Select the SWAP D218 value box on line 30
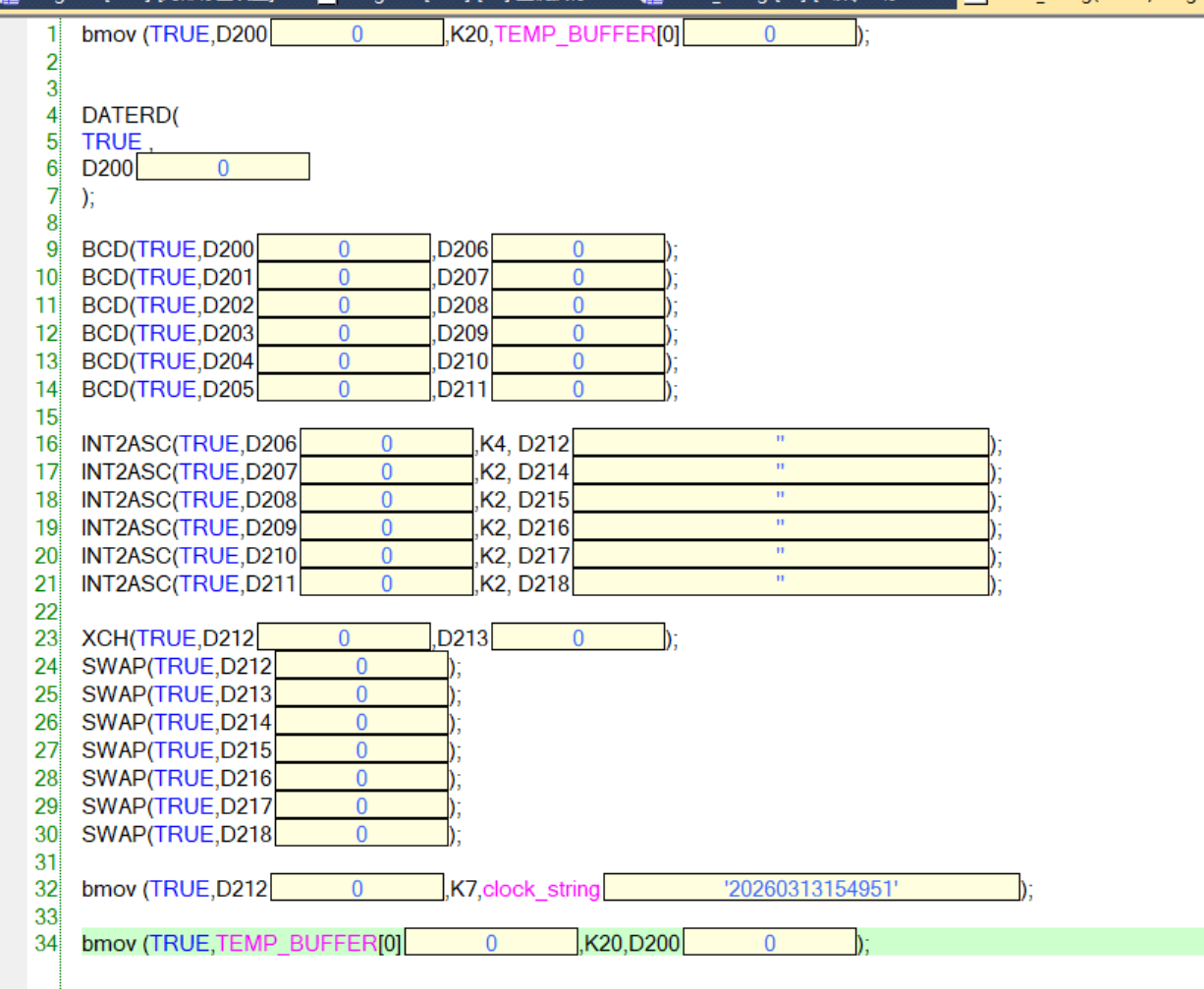This screenshot has height=989, width=1204. click(361, 835)
